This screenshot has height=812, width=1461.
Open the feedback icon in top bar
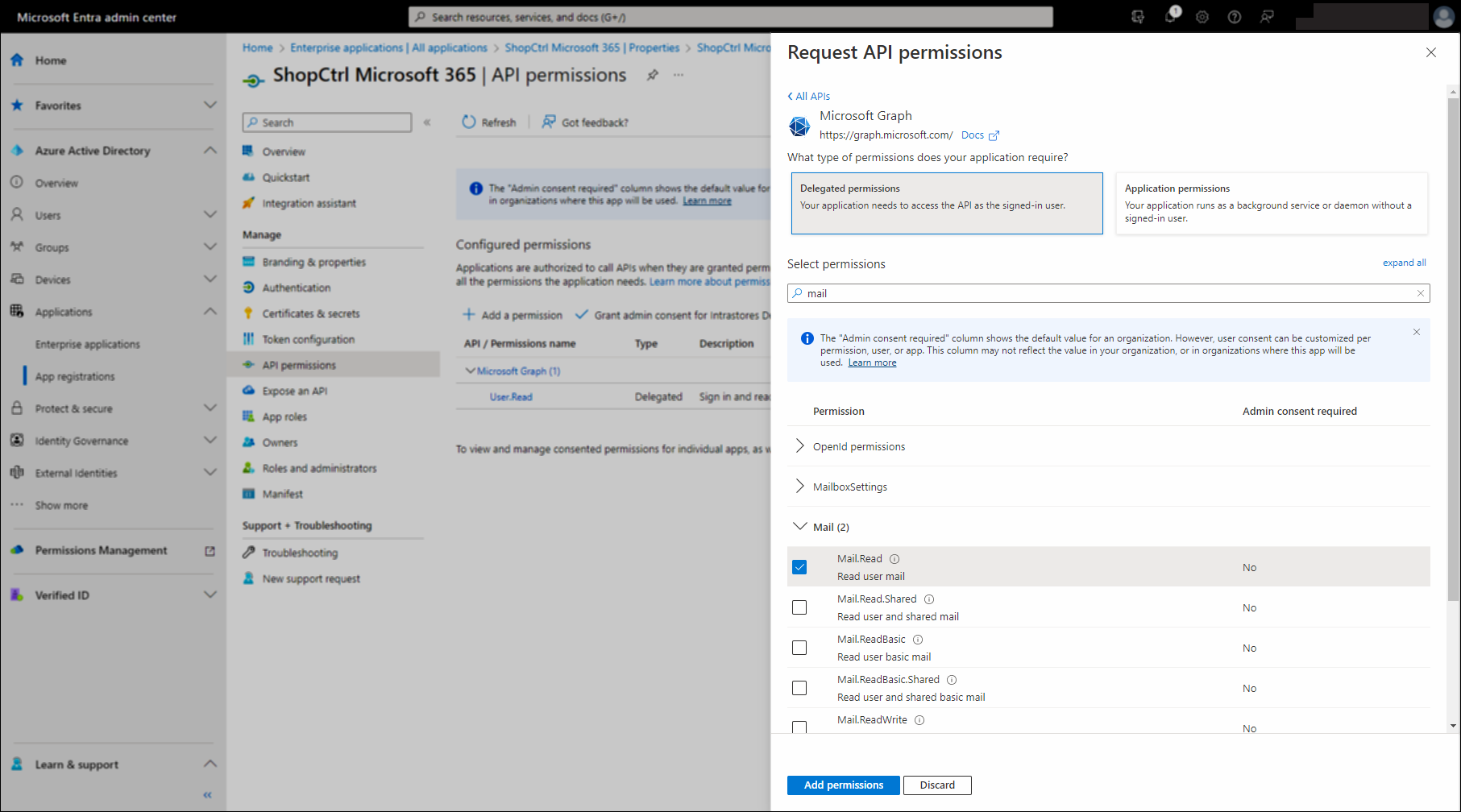pos(1267,17)
